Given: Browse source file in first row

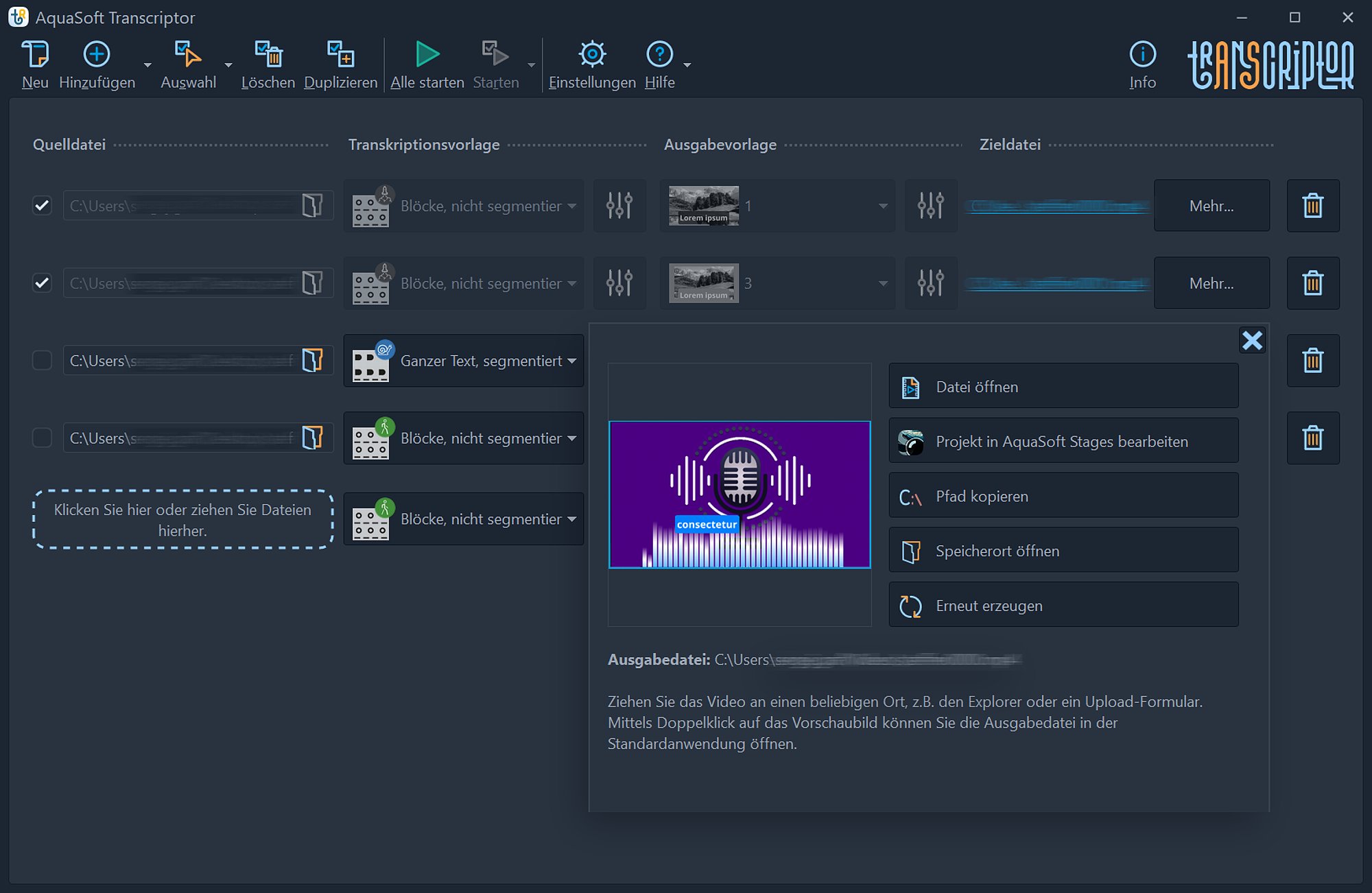Looking at the screenshot, I should coord(313,205).
